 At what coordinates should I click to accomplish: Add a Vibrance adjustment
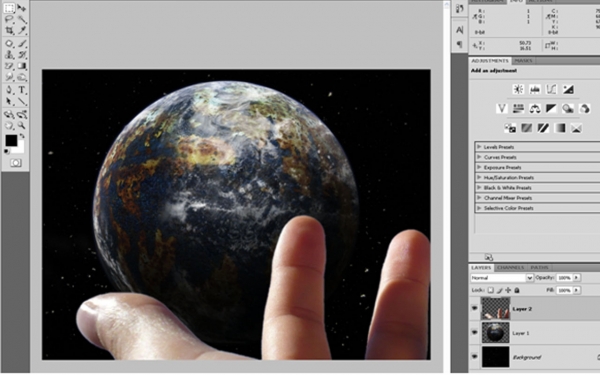[x=502, y=109]
